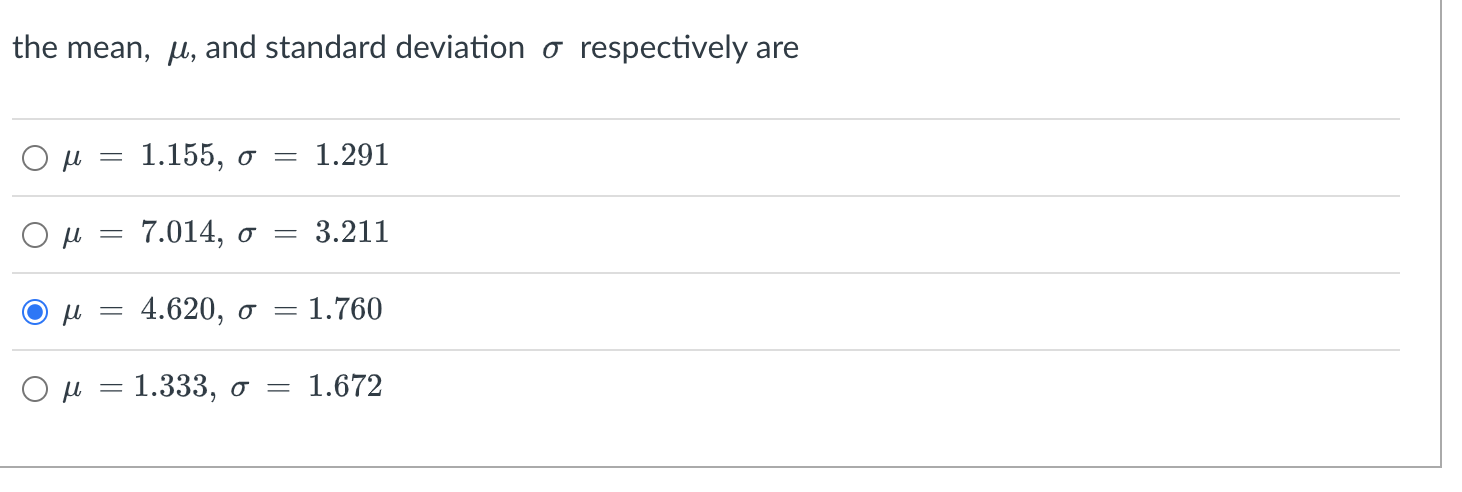This screenshot has width=1462, height=492.
Task: Click the selected radio button for μ = 4.620
Action: click(x=35, y=313)
